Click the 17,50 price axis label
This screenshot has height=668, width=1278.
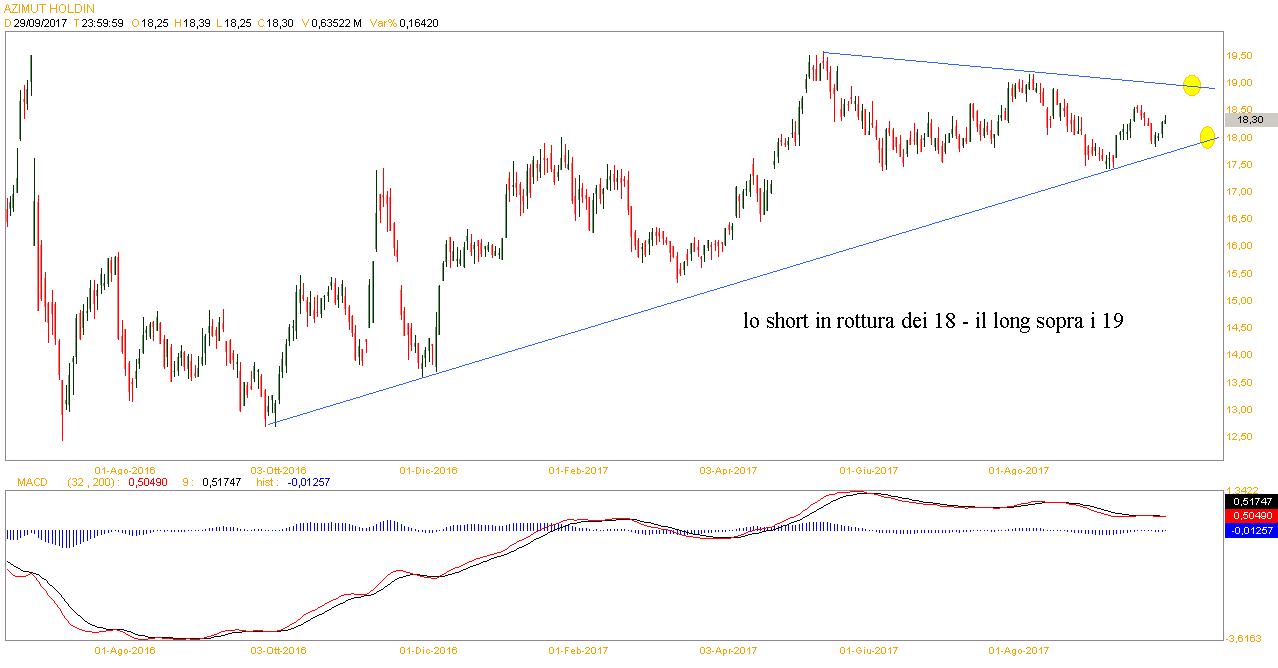1239,164
